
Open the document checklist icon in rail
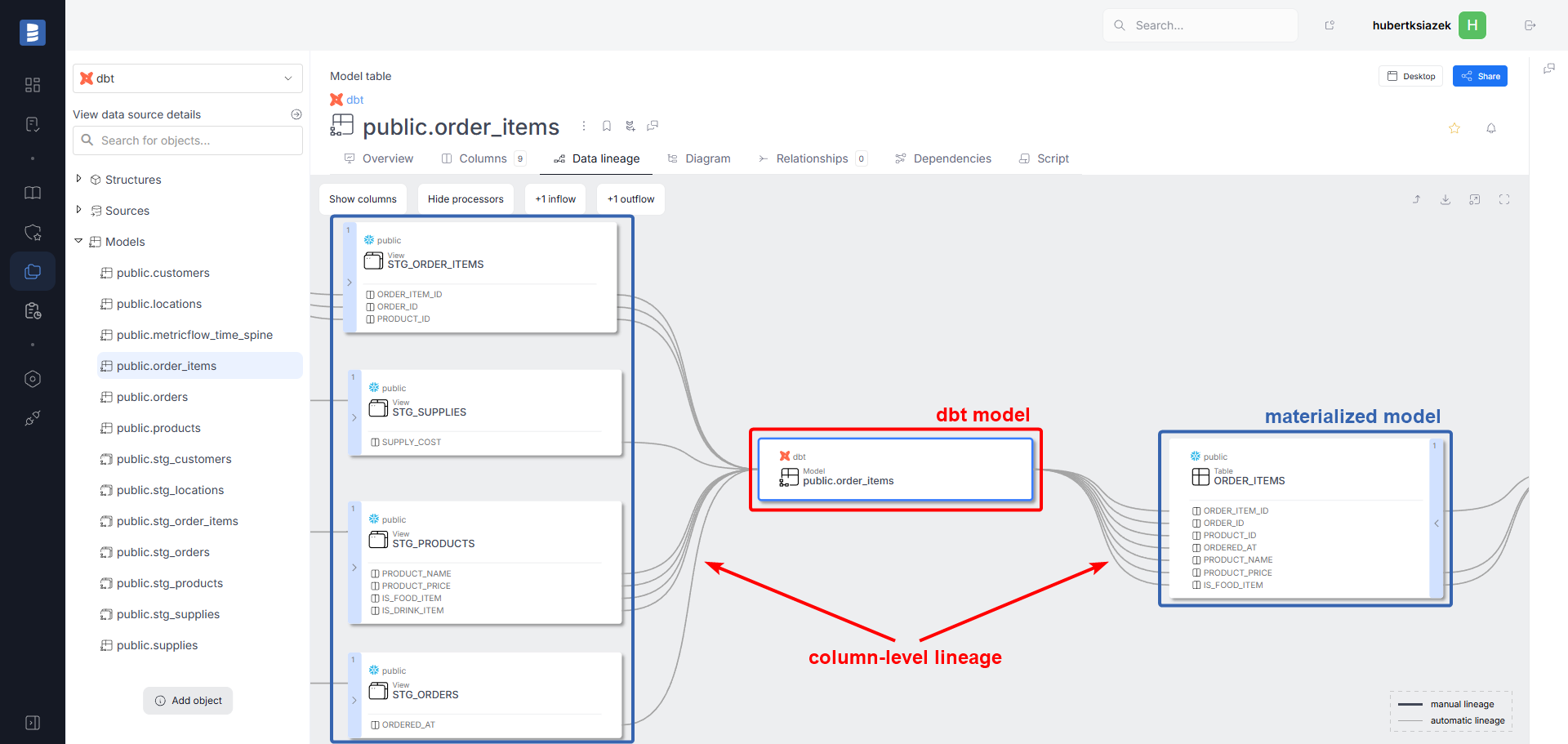(33, 124)
